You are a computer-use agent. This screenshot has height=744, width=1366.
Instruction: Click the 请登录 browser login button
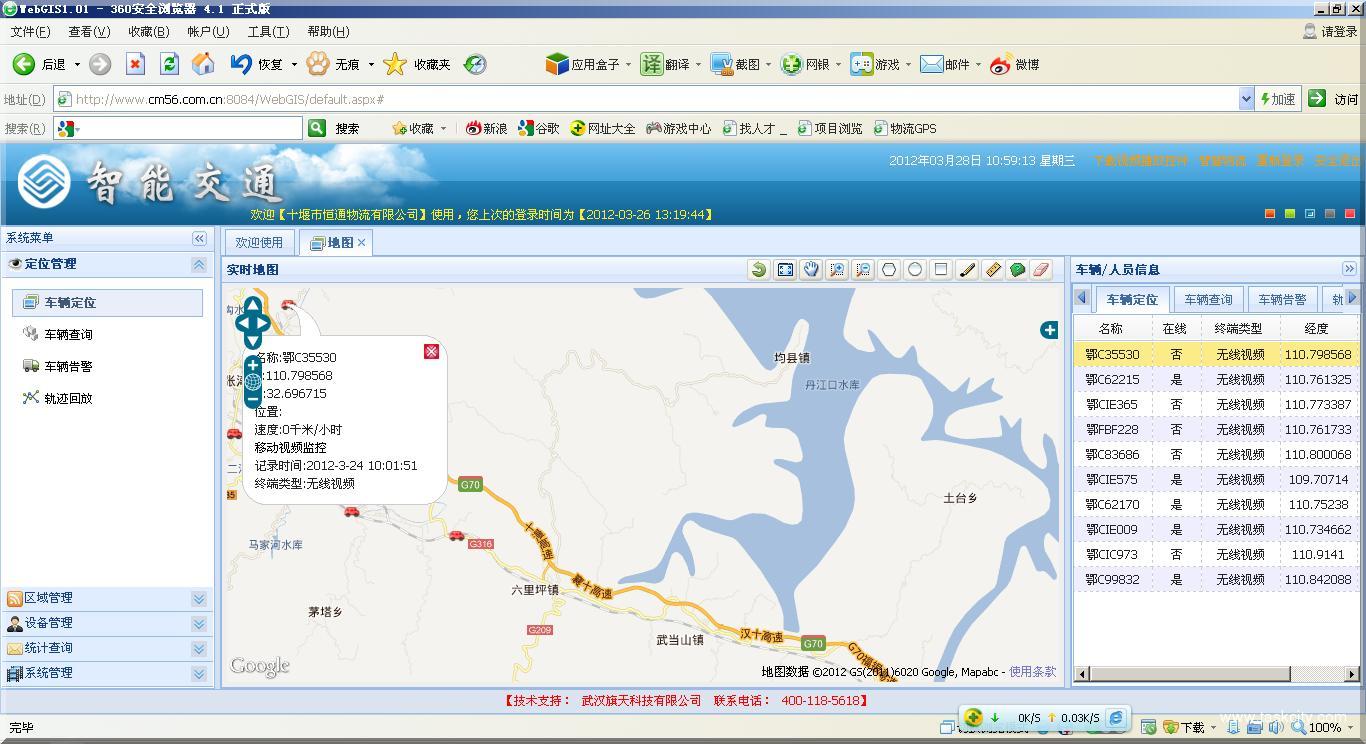point(1331,32)
